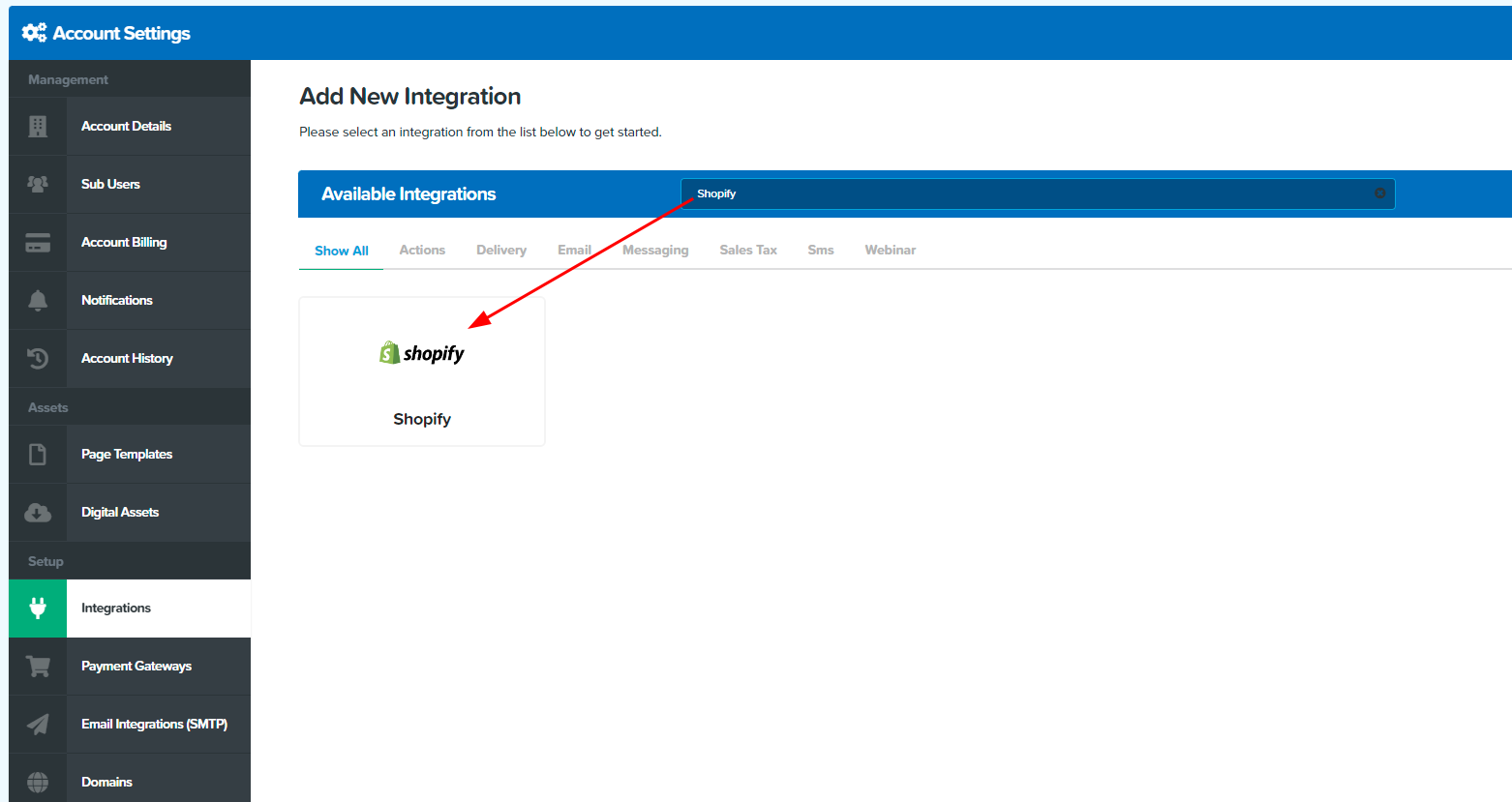Switch to the Delivery tab
This screenshot has height=802, width=1512.
(501, 250)
